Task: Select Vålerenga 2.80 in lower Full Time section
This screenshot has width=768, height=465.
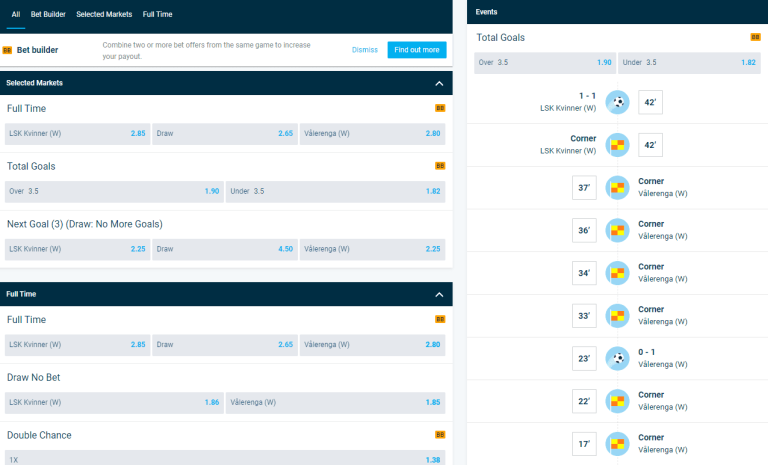Action: 372,345
